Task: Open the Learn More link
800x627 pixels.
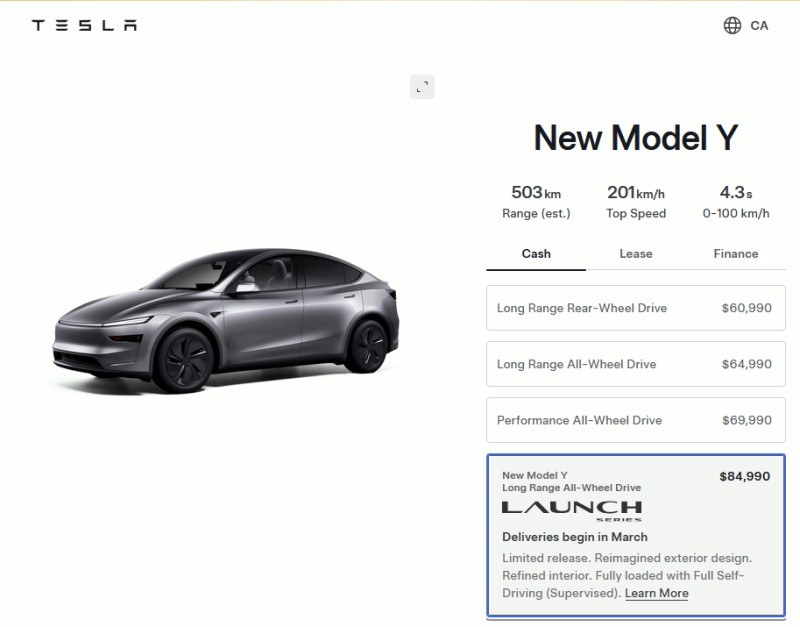Action: tap(657, 593)
